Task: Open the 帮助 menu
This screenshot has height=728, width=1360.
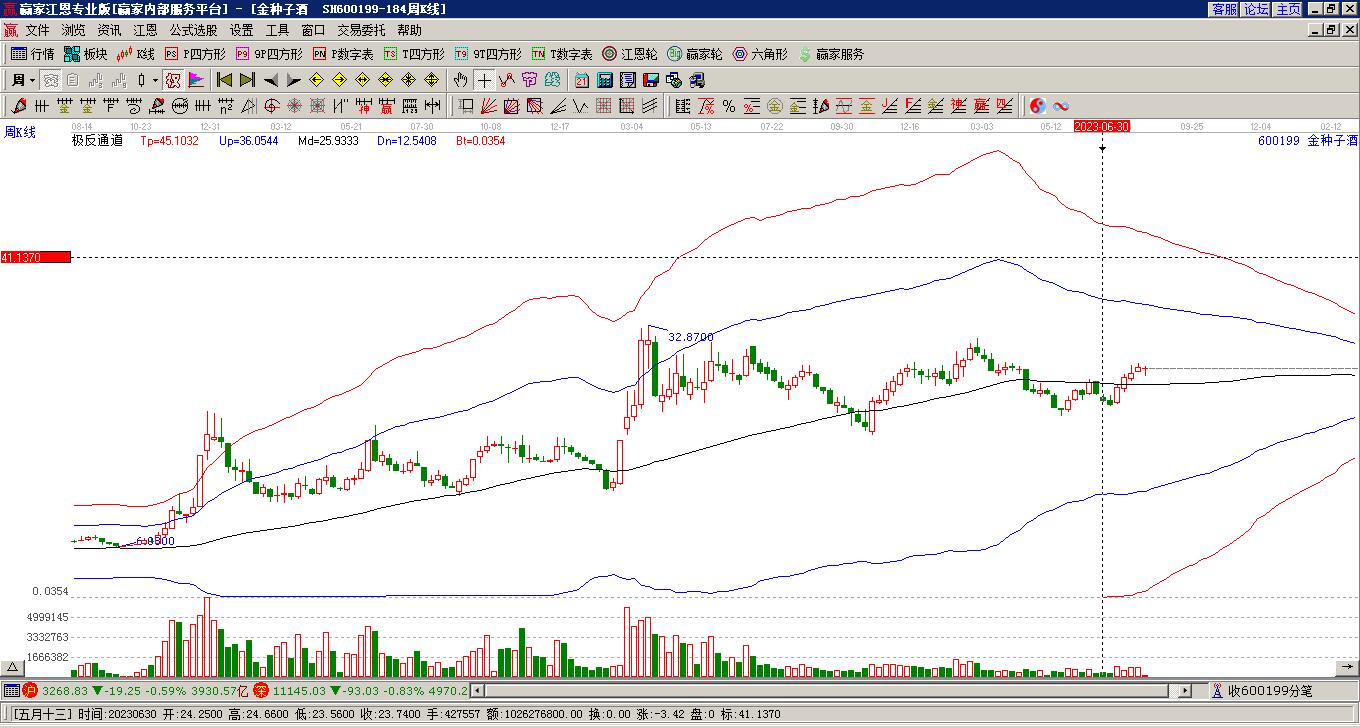Action: (x=409, y=30)
